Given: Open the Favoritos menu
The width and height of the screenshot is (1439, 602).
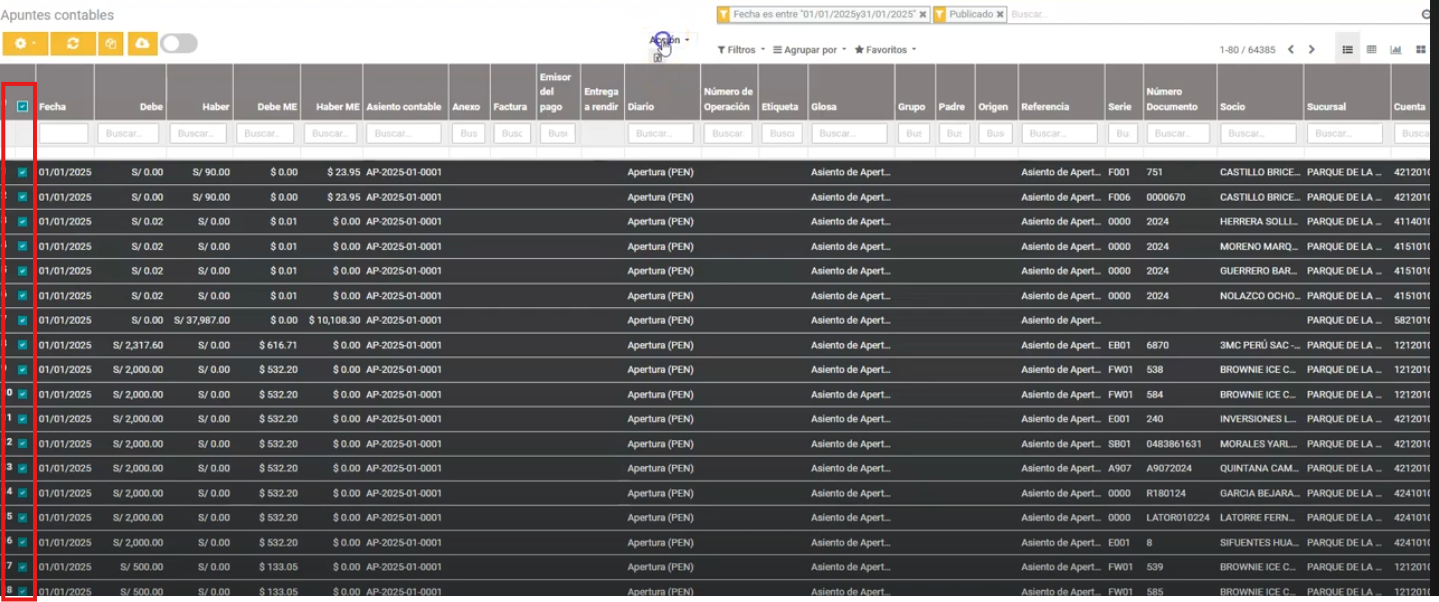Looking at the screenshot, I should (x=885, y=50).
